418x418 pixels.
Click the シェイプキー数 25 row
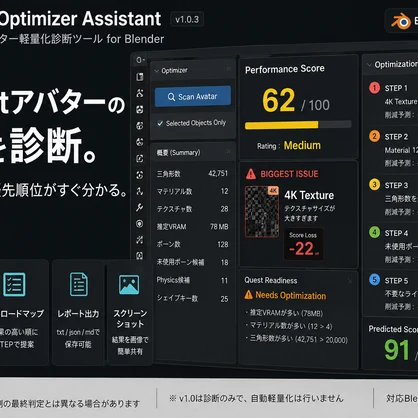(193, 299)
